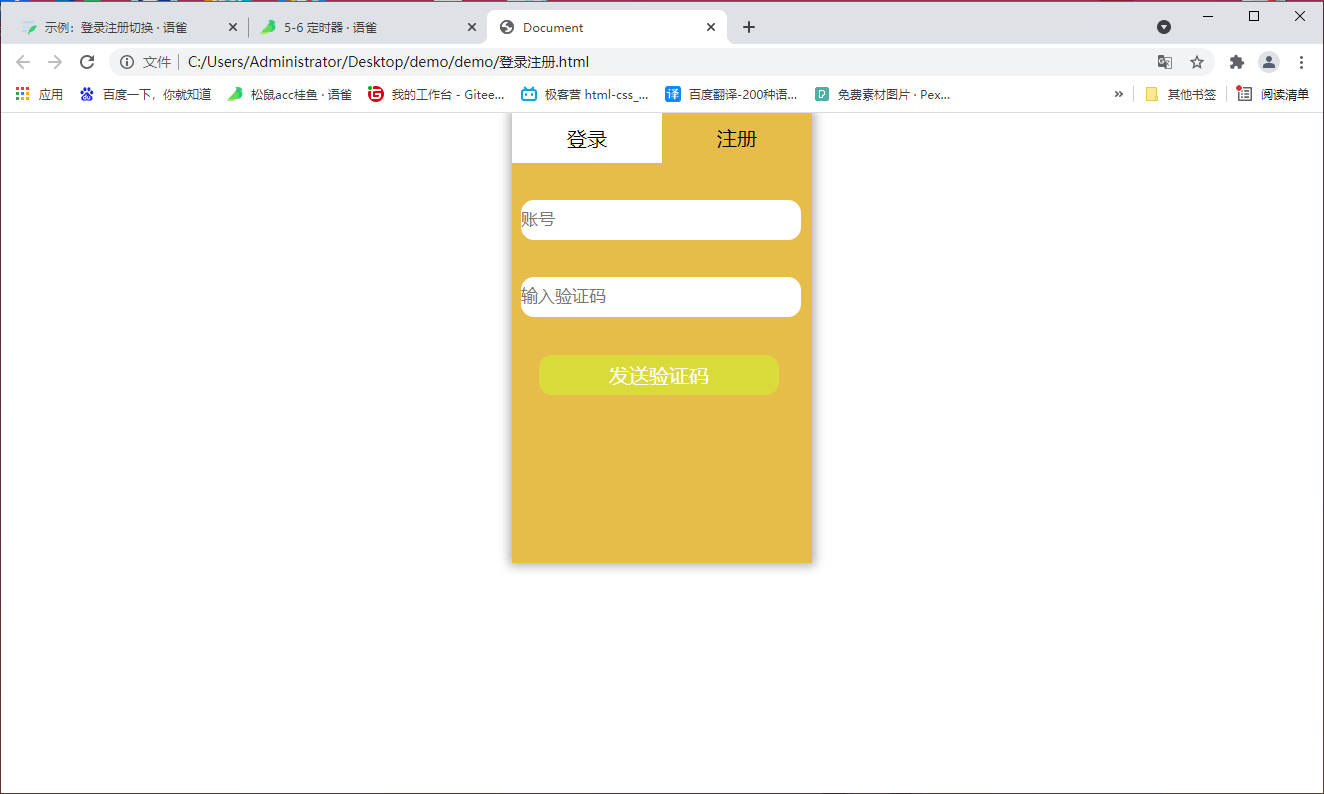1324x794 pixels.
Task: Switch to the 登录 tab in the form
Action: (587, 138)
